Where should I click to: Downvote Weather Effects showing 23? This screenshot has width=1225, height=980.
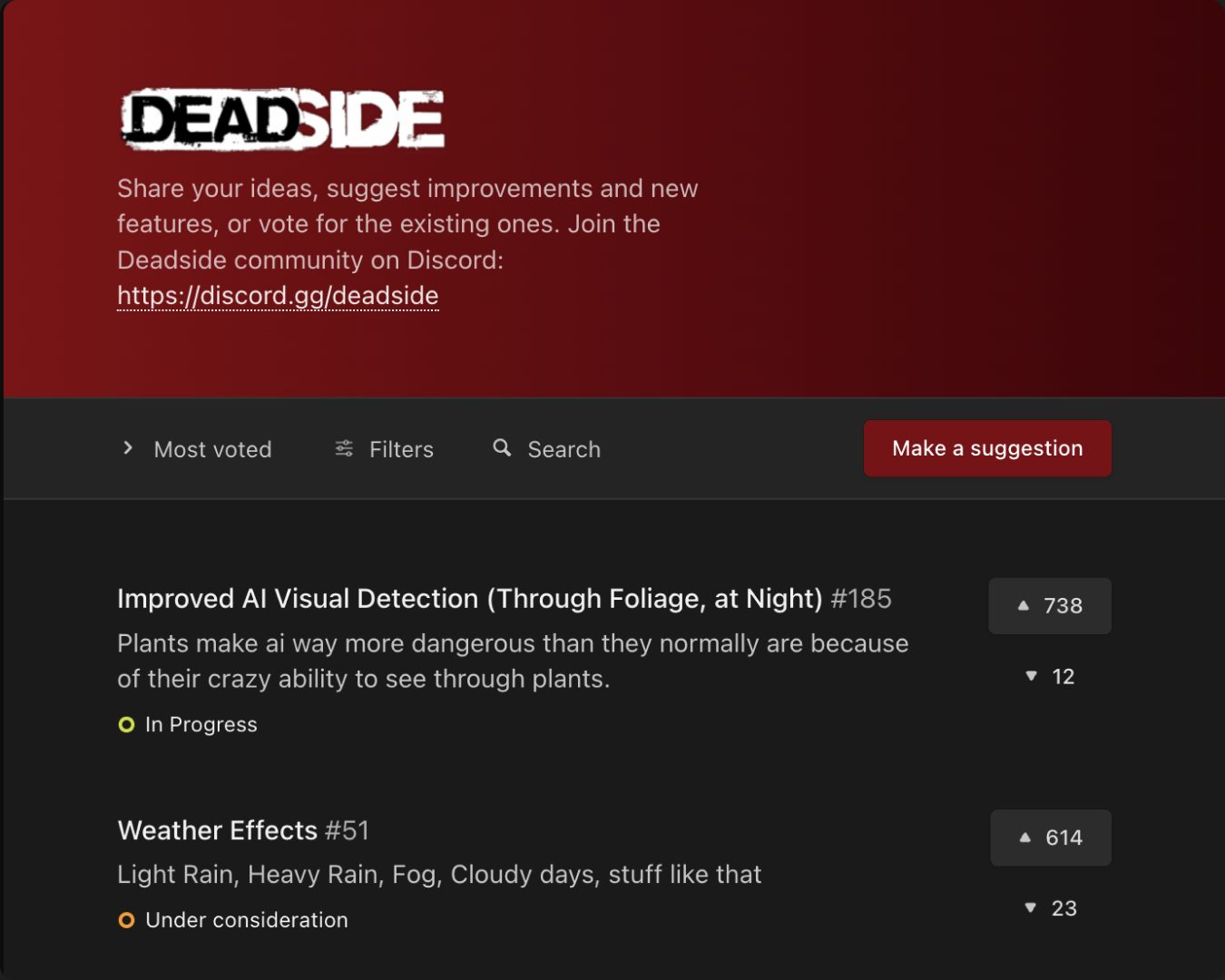pyautogui.click(x=1051, y=908)
